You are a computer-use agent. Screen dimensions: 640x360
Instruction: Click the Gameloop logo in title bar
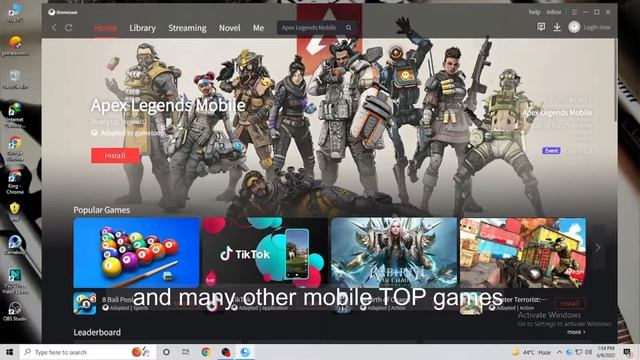coord(62,12)
